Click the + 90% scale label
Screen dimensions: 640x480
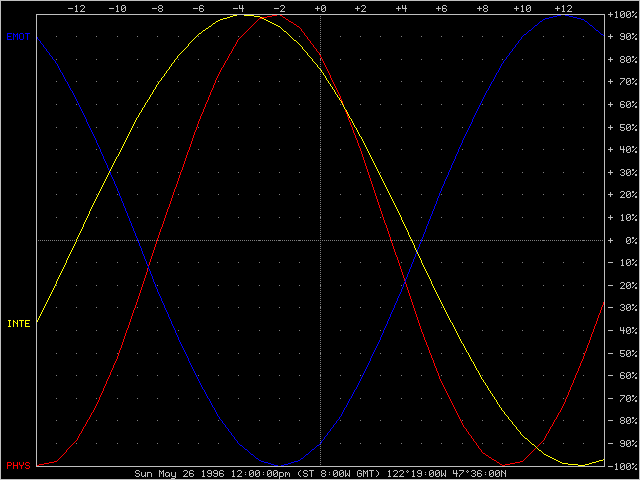pyautogui.click(x=622, y=37)
